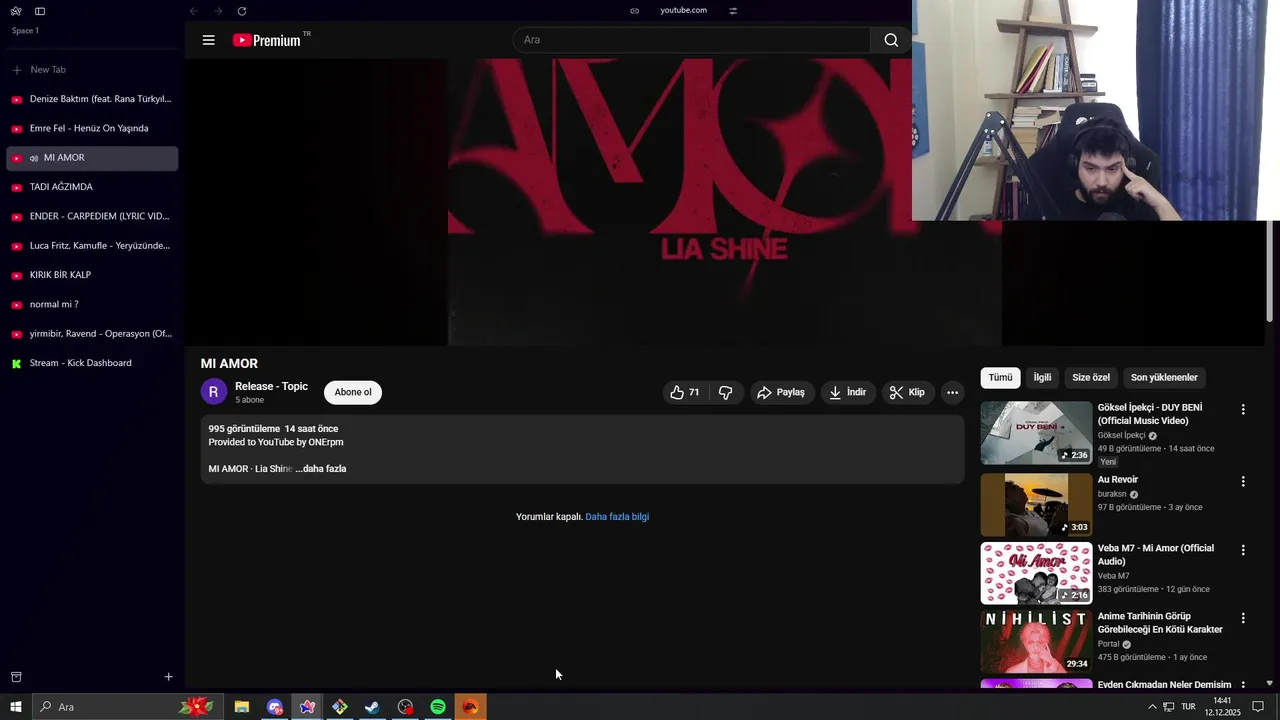1280x720 pixels.
Task: Switch to Luca Fritz, Kamufle tab
Action: click(x=92, y=245)
